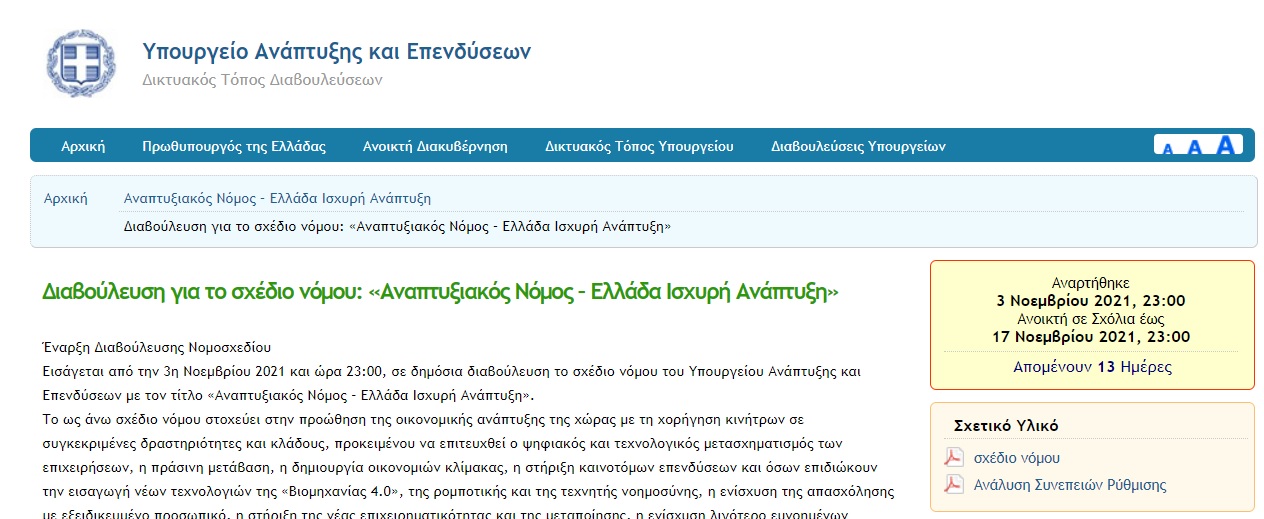Image resolution: width=1264 pixels, height=519 pixels.
Task: Click the PDF icon beside Ανάλυση Συνεπειών Ρύθμισης
Action: (953, 485)
